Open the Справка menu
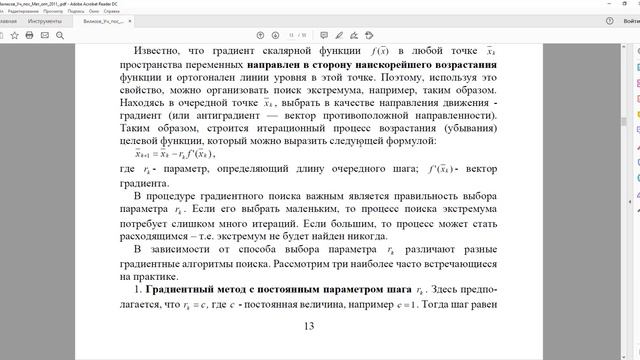Screen dimensions: 640x360 tap(111, 11)
